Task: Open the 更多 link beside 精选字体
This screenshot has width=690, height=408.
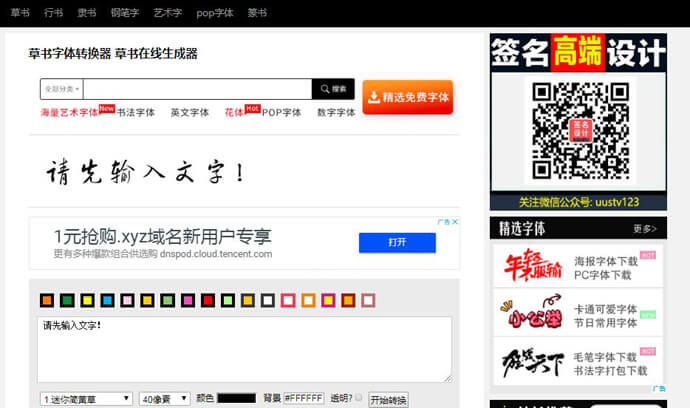Action: point(645,229)
